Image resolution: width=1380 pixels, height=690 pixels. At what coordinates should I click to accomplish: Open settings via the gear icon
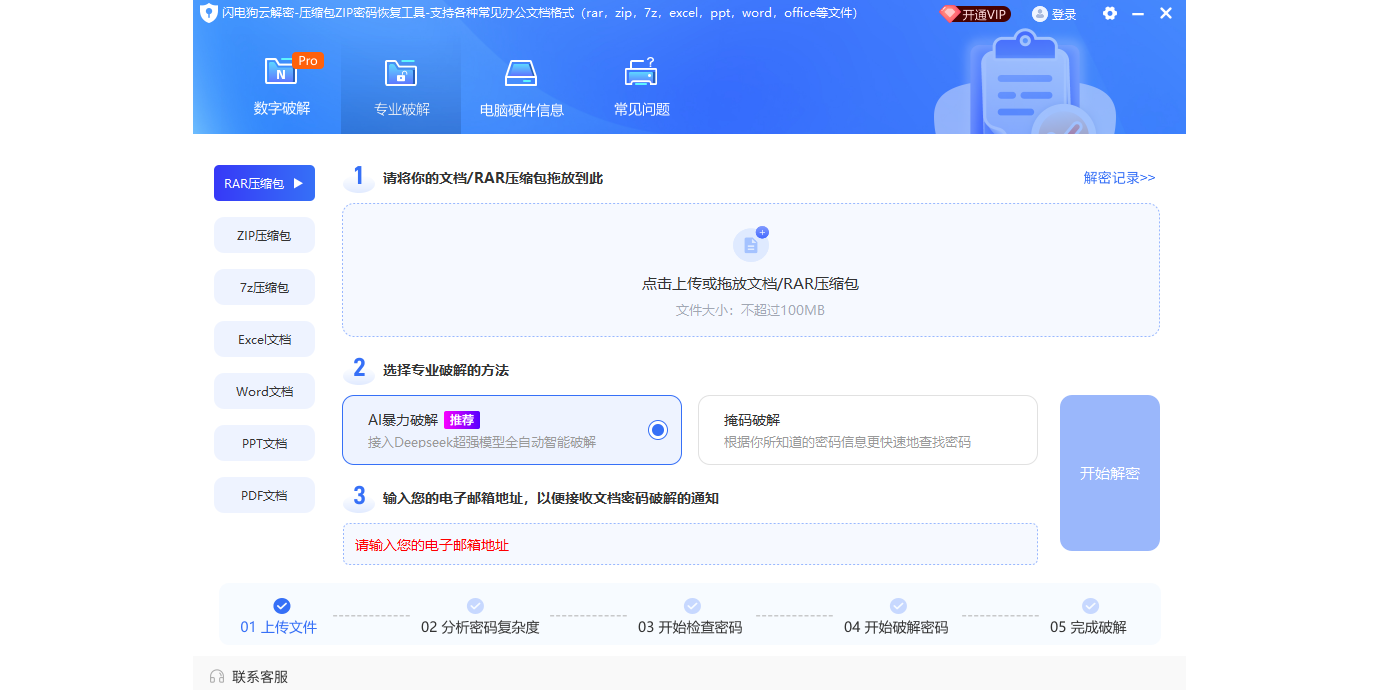point(1109,13)
